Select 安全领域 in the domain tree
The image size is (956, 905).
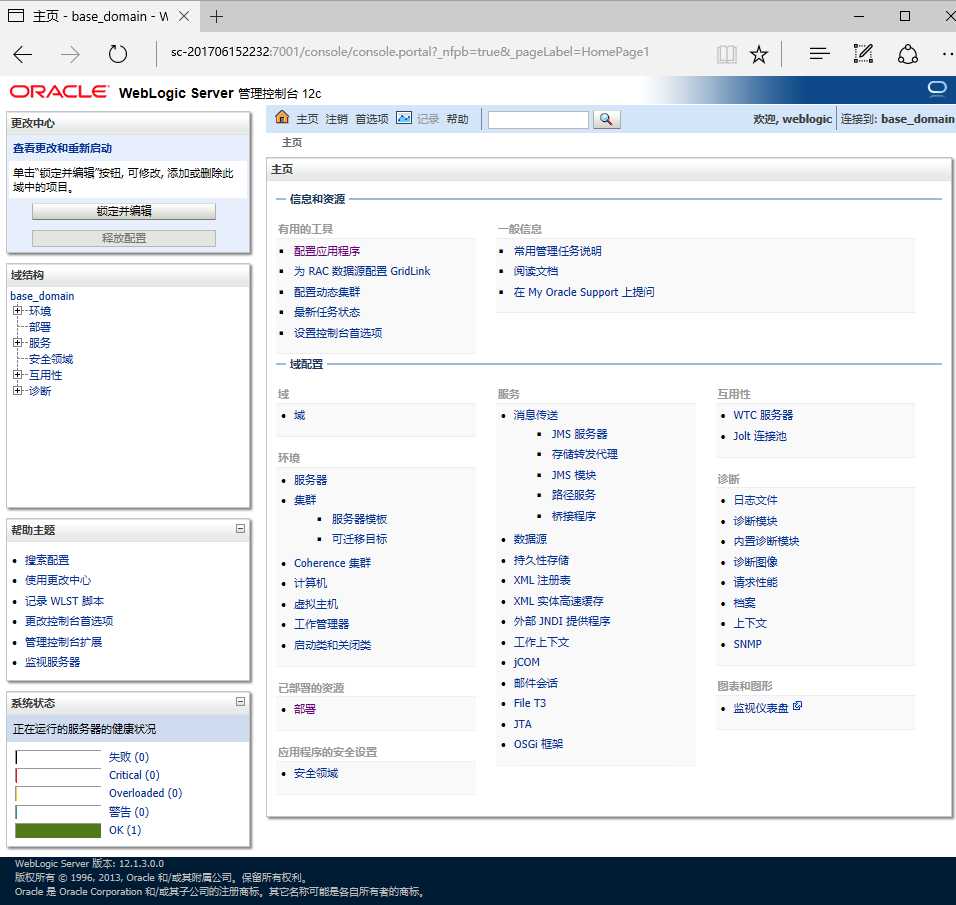51,359
